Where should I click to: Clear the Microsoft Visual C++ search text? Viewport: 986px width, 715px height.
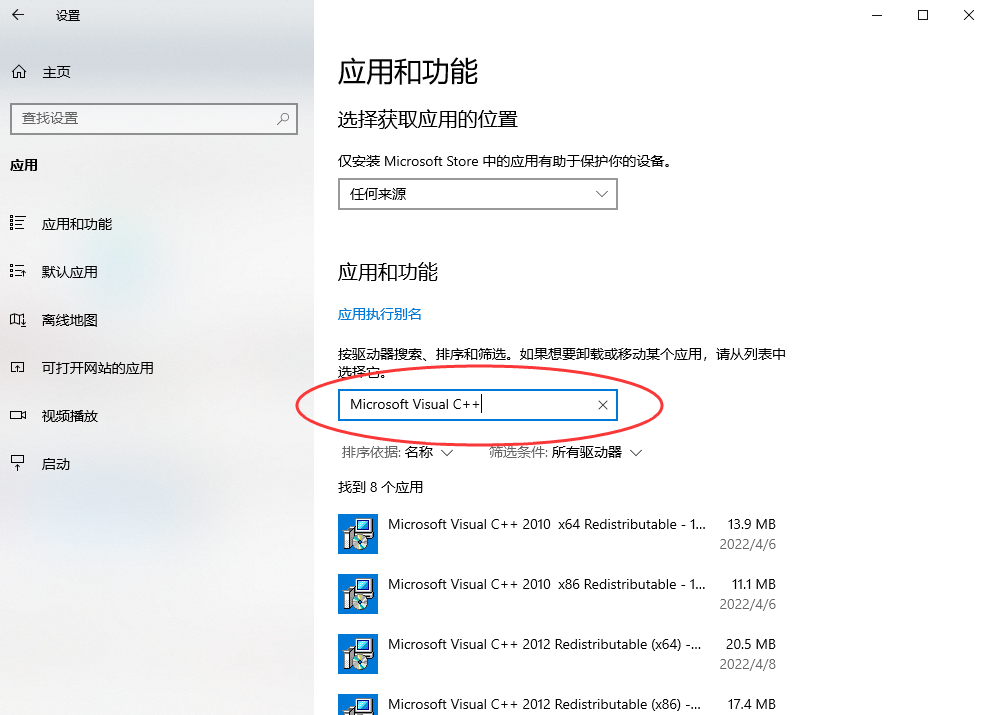(x=602, y=405)
